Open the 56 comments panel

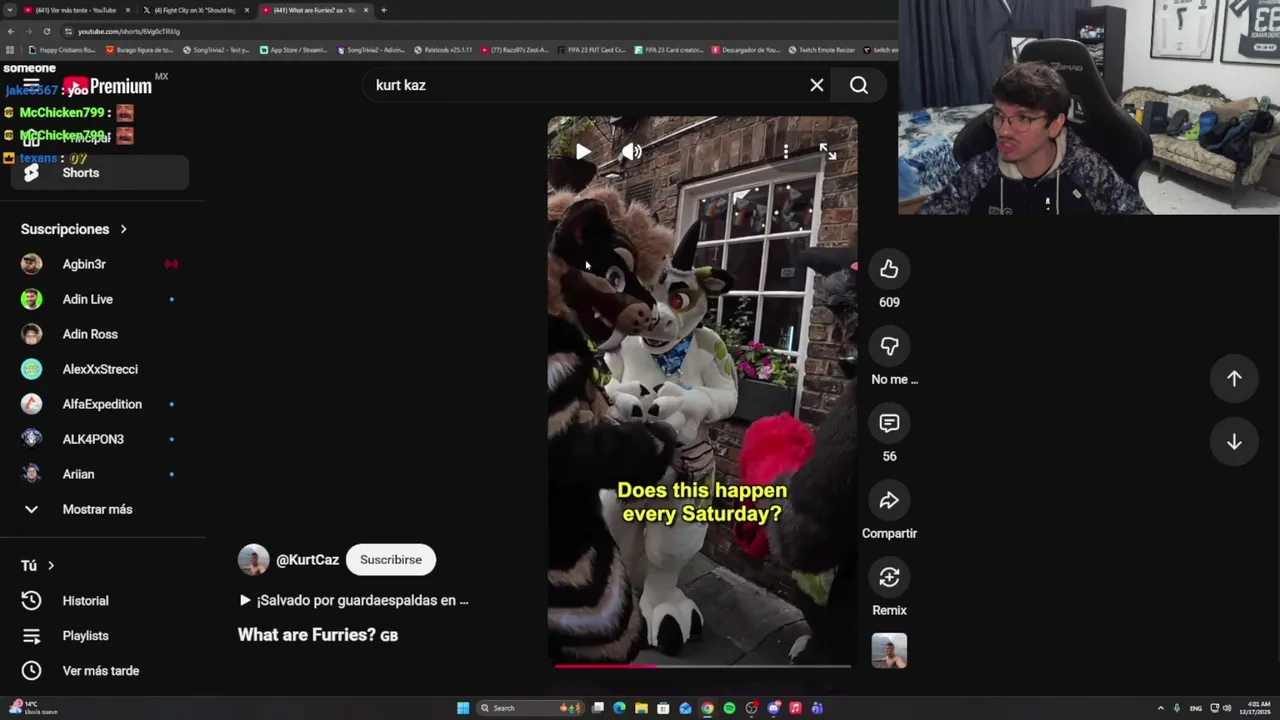(x=889, y=423)
